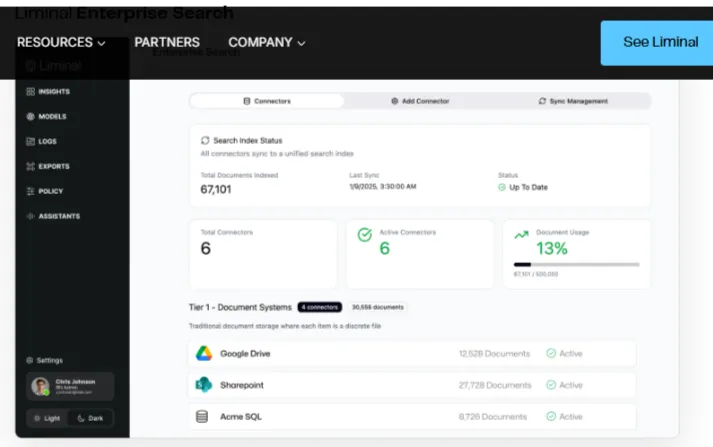This screenshot has height=447, width=713.
Task: Switch to Dark theme
Action: pos(90,418)
